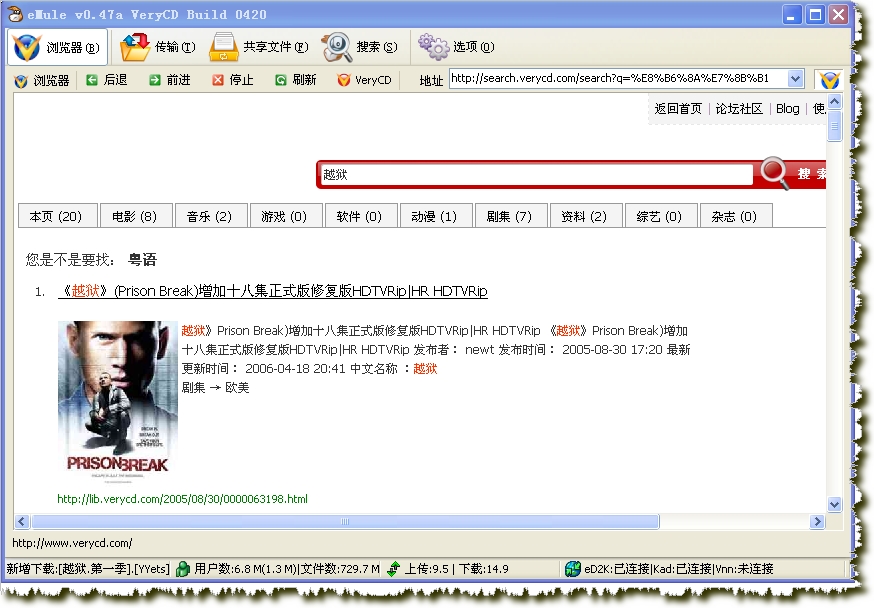The height and width of the screenshot is (608, 874).
Task: Click the 返回首页 link
Action: [x=678, y=109]
